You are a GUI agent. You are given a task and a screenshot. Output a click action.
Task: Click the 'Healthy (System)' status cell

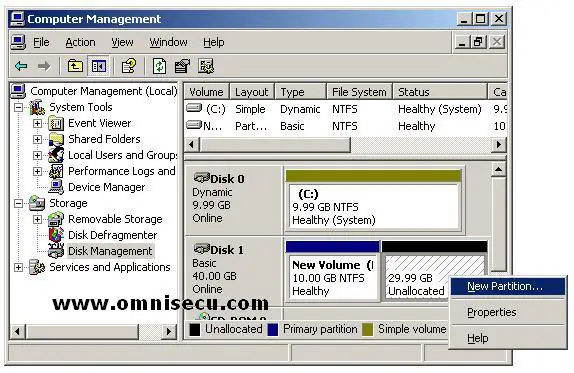pyautogui.click(x=439, y=109)
